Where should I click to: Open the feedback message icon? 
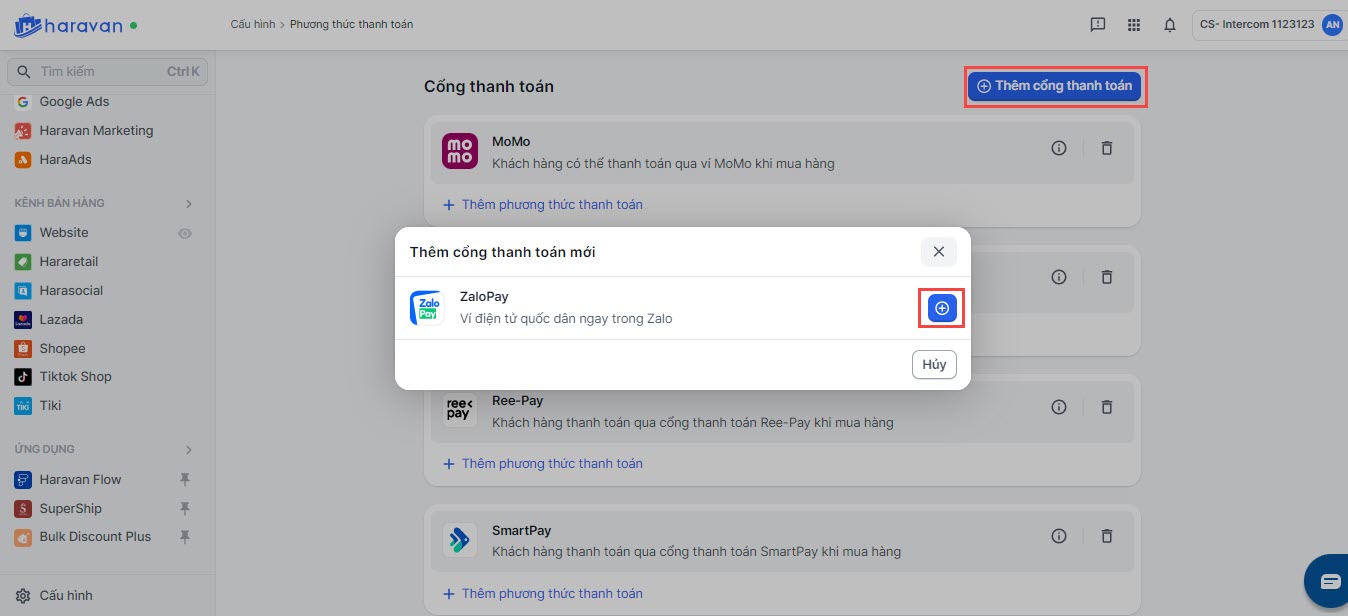(1097, 25)
